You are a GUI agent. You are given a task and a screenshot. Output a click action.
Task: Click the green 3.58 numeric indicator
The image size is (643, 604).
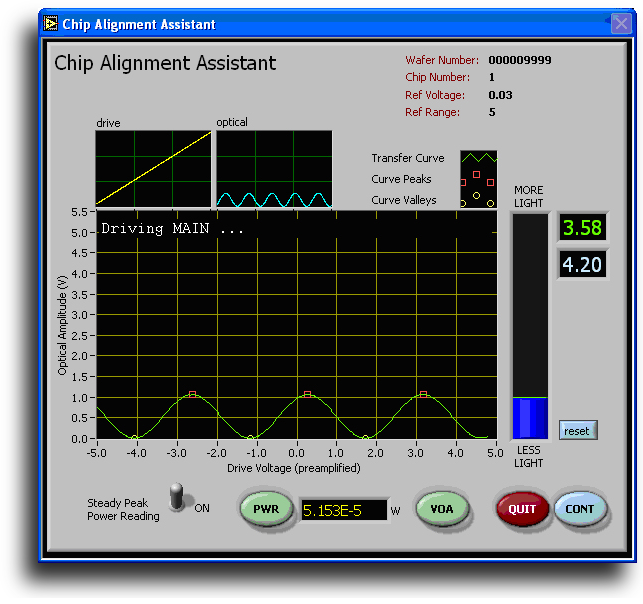(582, 228)
